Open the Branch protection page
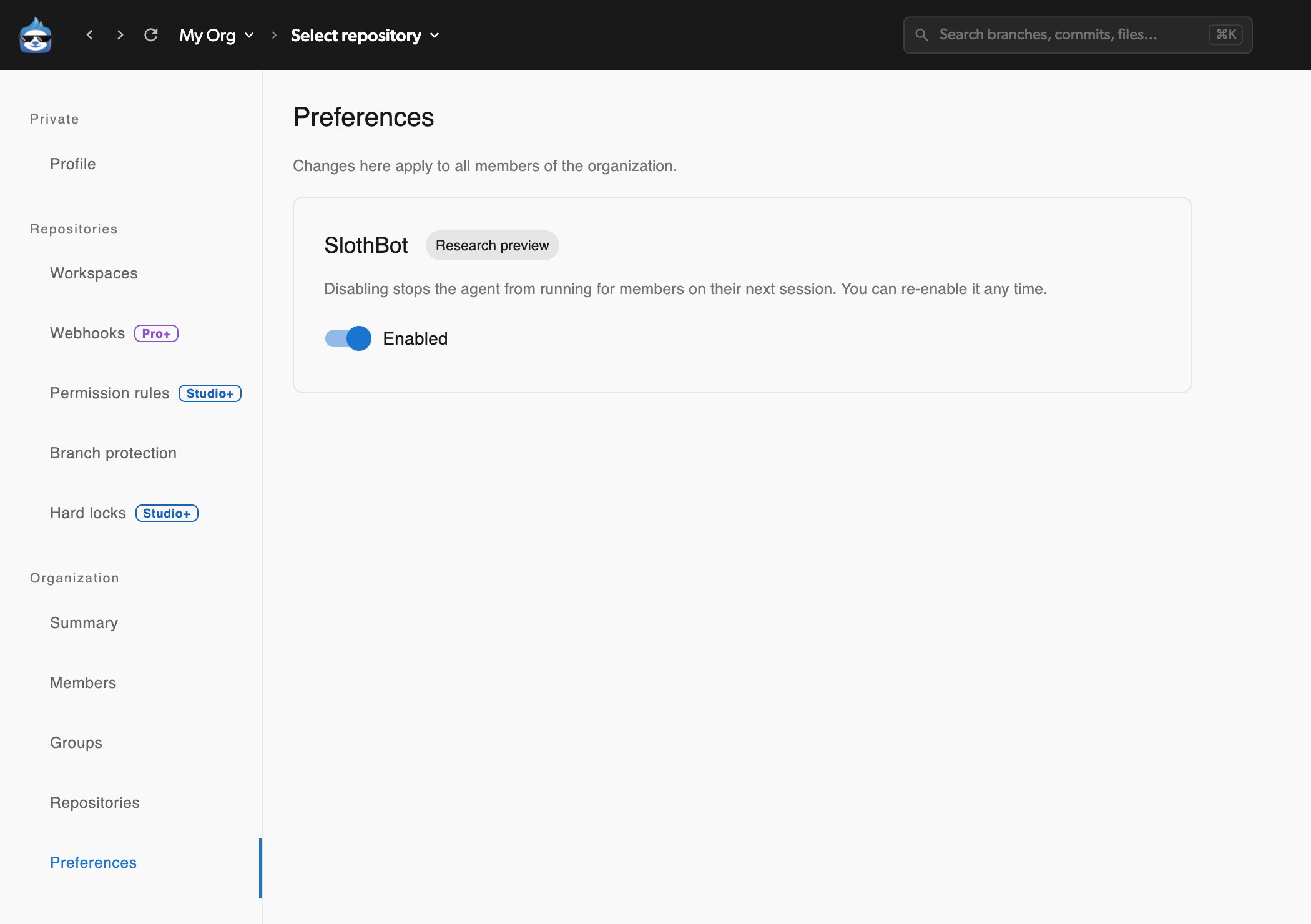Screen dimensions: 1311x924 113,453
